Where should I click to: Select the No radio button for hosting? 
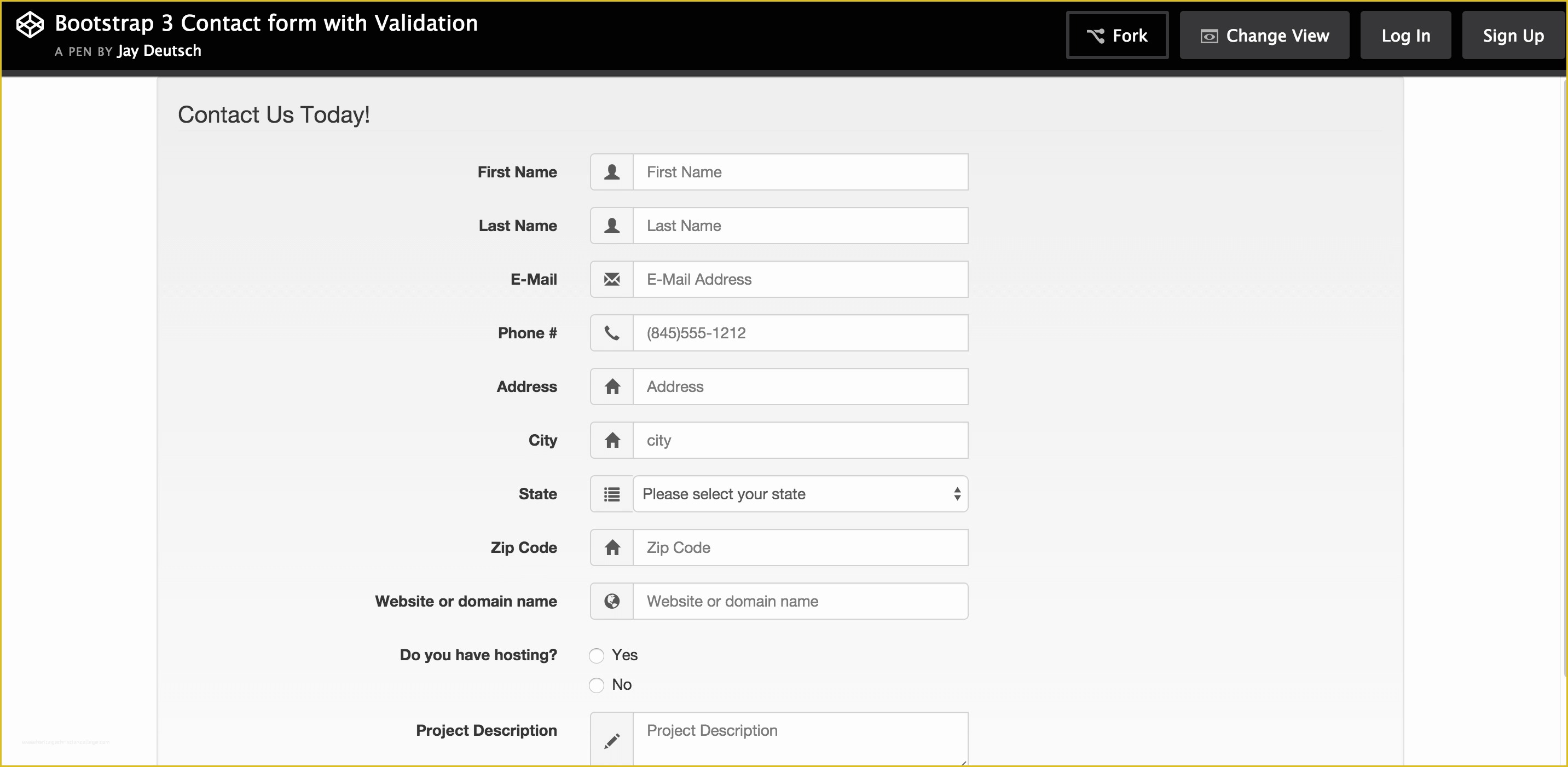click(x=597, y=685)
